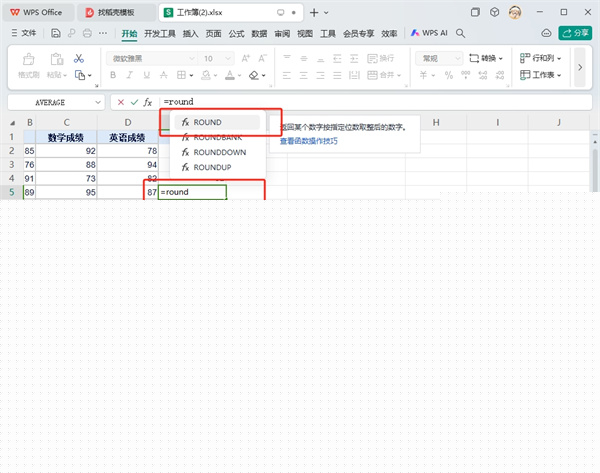Click the decrease decimal places icon
Viewport: 600px width, 473px height.
[500, 75]
